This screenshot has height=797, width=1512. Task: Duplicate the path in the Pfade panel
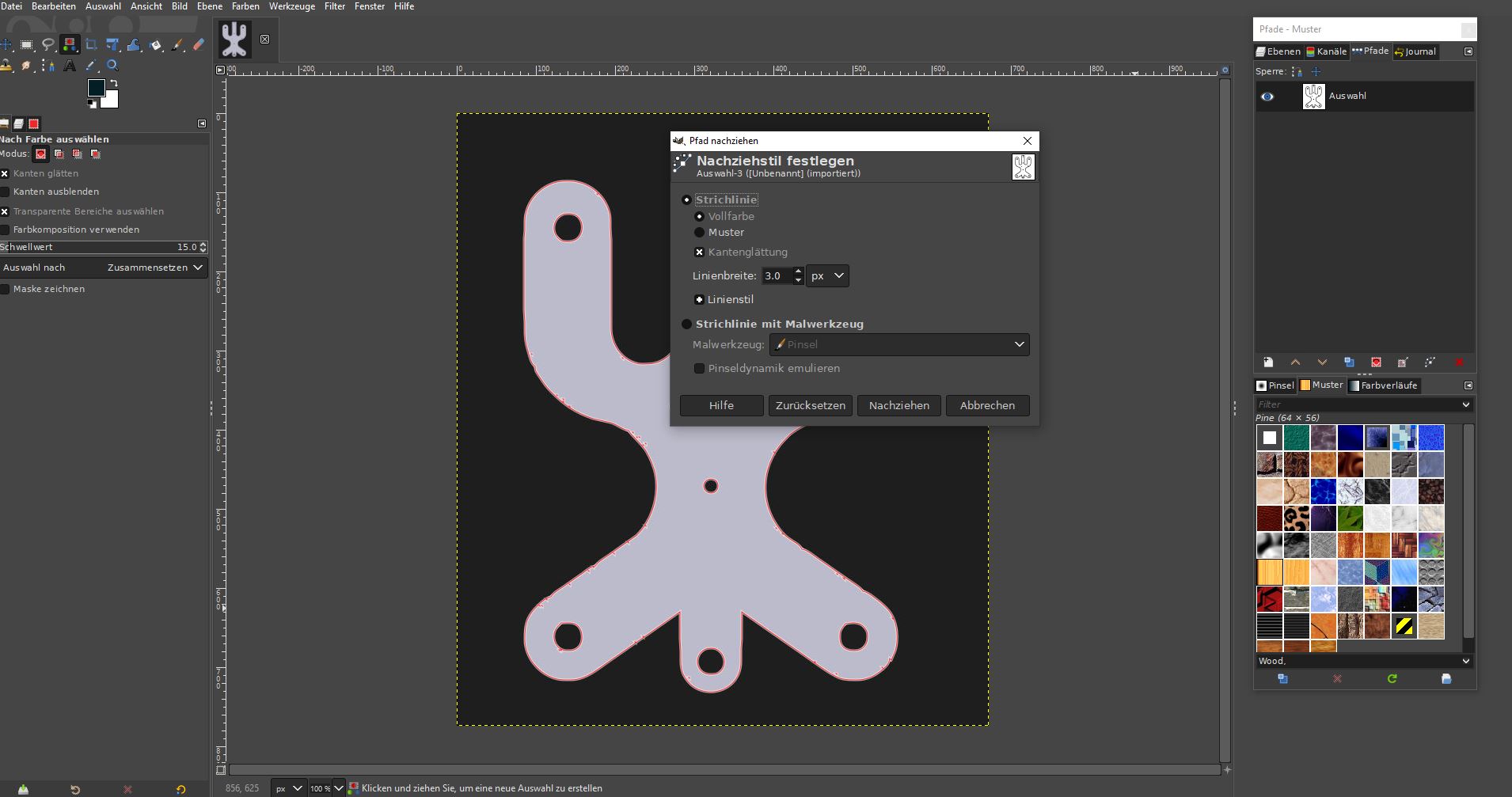tap(1349, 362)
